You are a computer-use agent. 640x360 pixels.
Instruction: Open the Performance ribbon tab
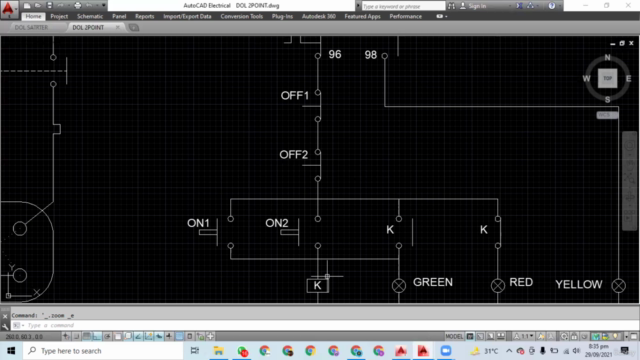point(405,16)
